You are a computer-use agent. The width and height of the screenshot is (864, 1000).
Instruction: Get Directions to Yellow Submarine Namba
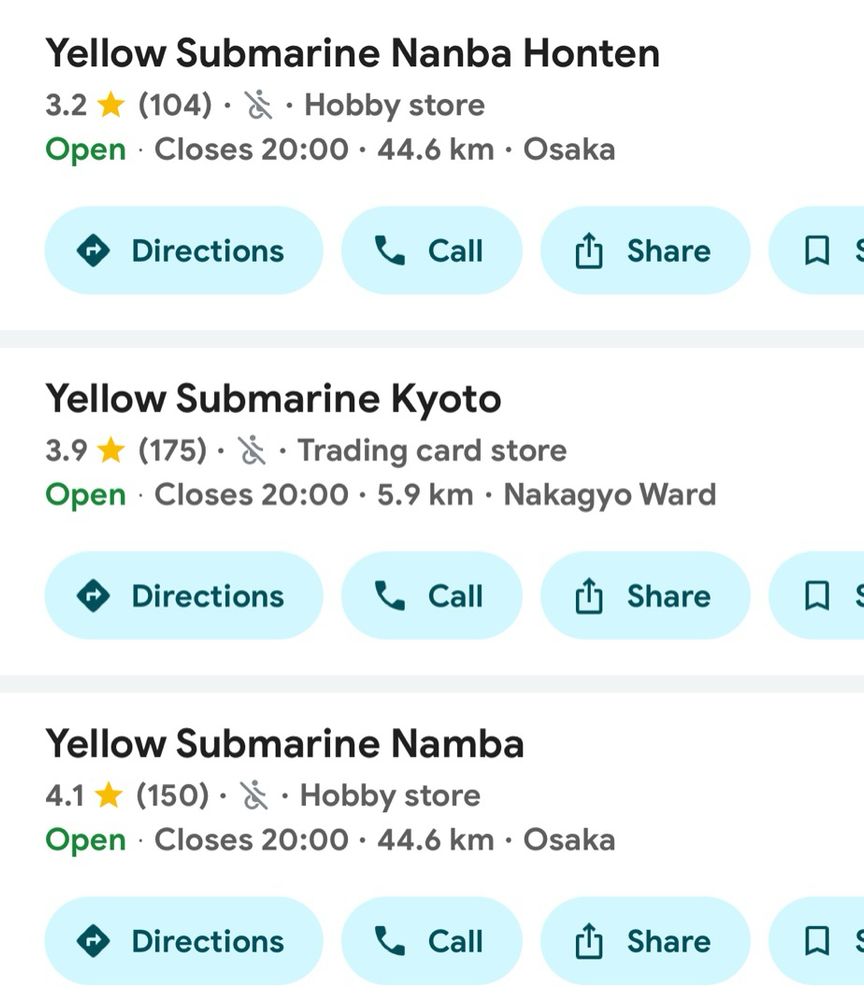tap(184, 941)
